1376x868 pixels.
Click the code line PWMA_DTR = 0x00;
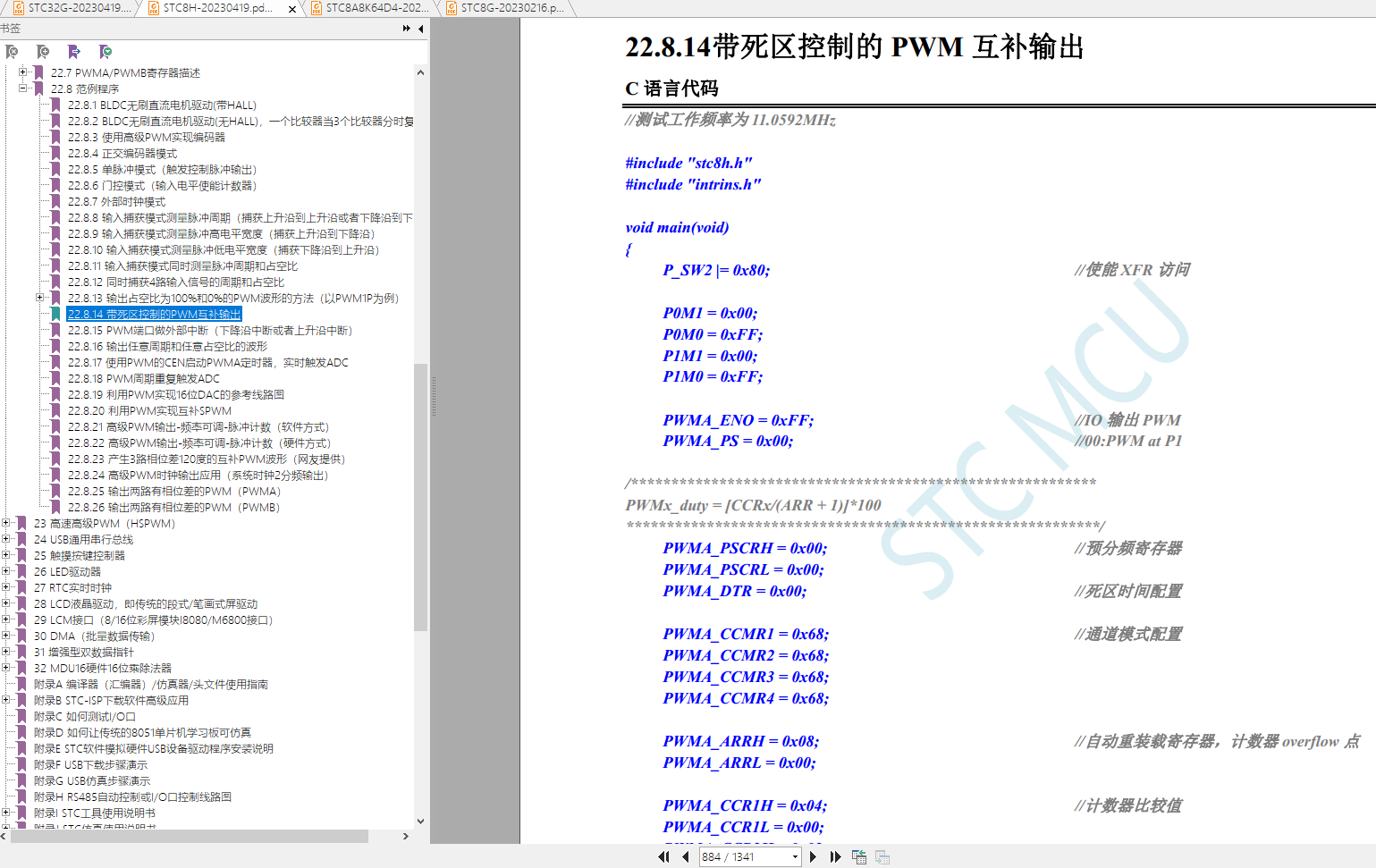point(735,591)
